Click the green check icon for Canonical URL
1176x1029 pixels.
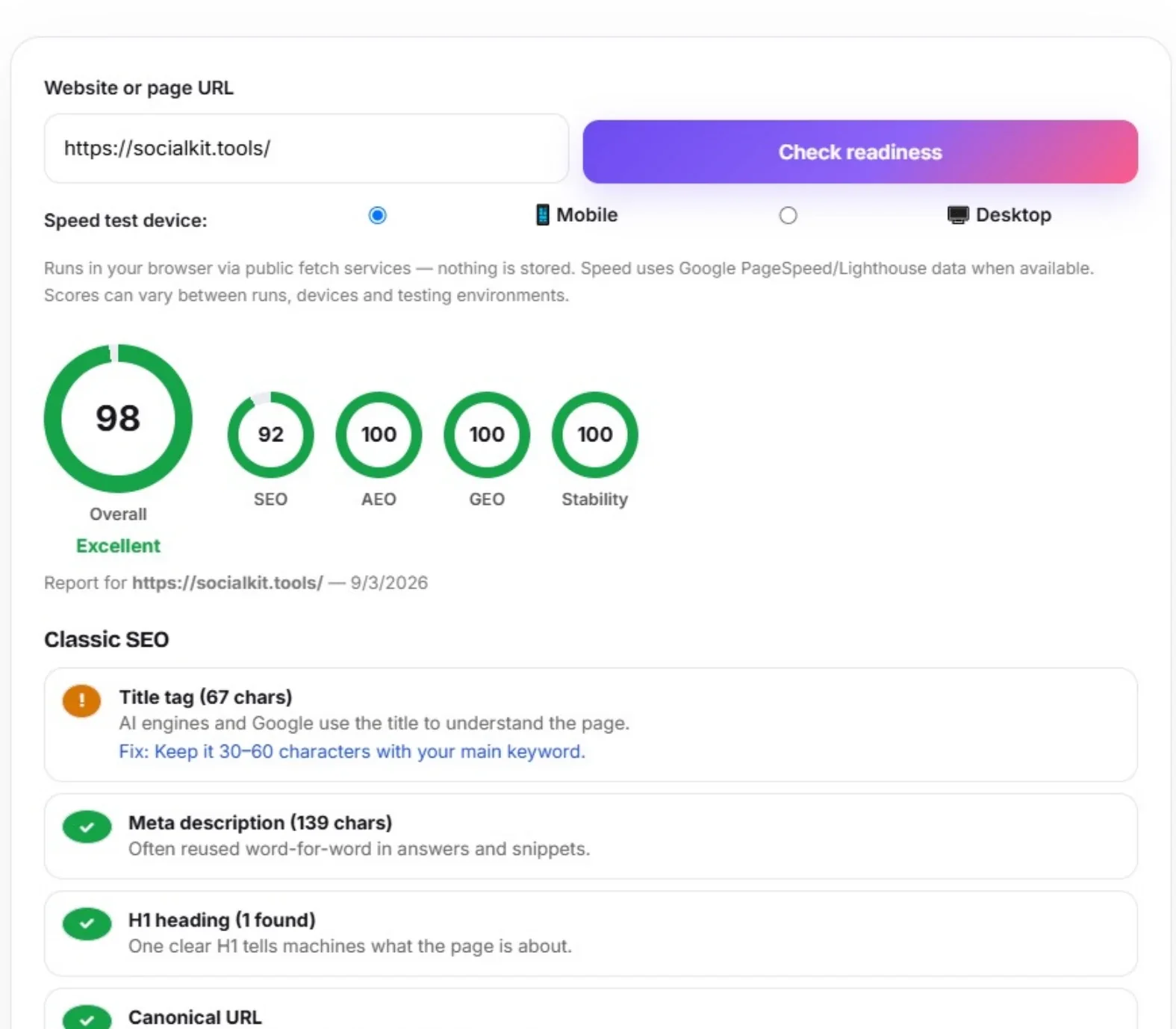pos(87,1019)
